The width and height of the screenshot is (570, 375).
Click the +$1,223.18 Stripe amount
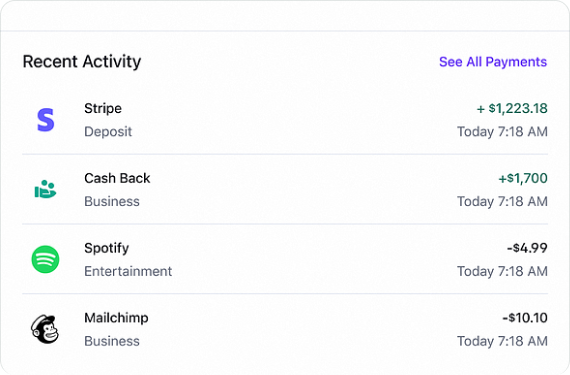tap(512, 108)
